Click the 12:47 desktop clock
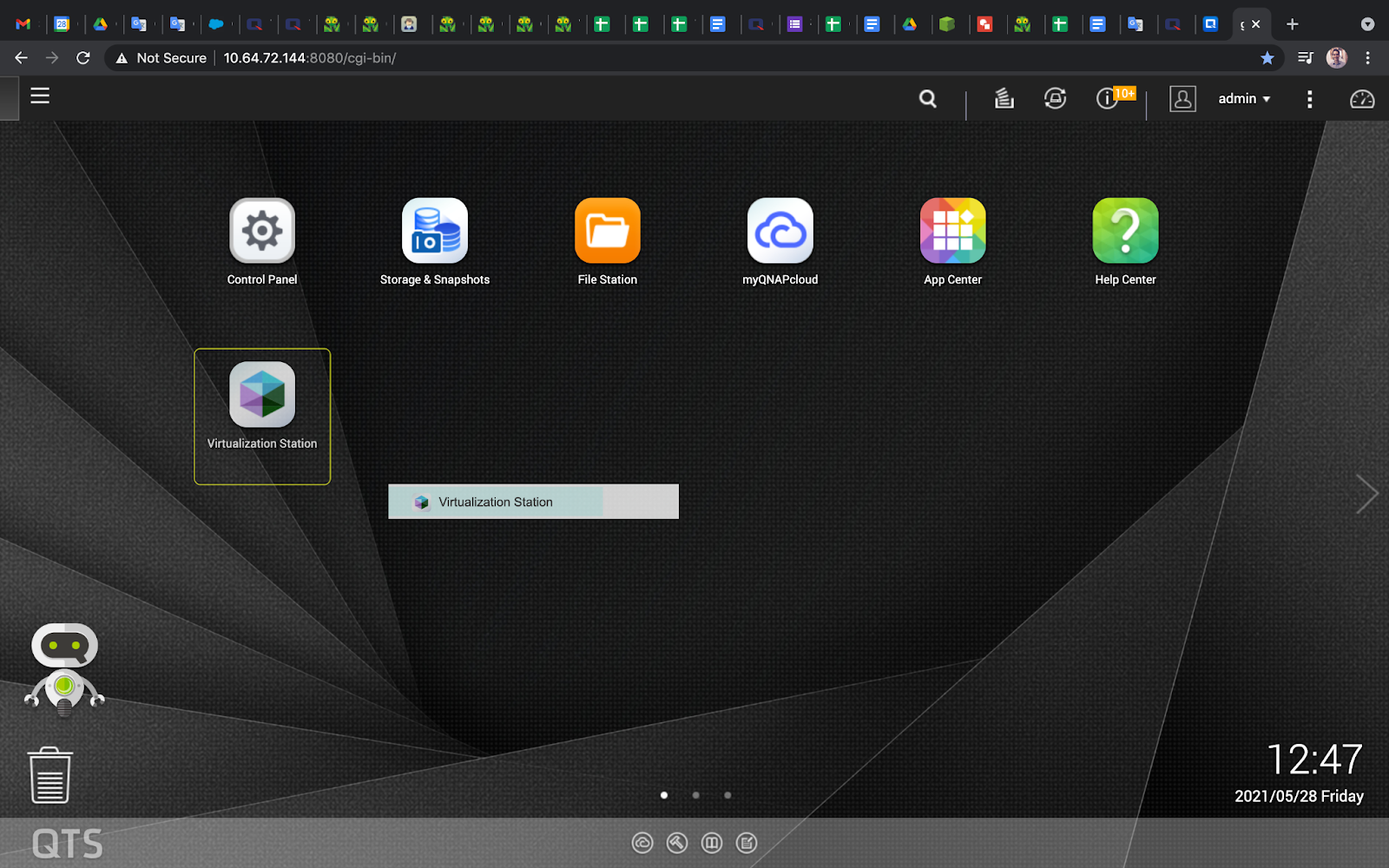This screenshot has height=868, width=1389. (x=1314, y=759)
